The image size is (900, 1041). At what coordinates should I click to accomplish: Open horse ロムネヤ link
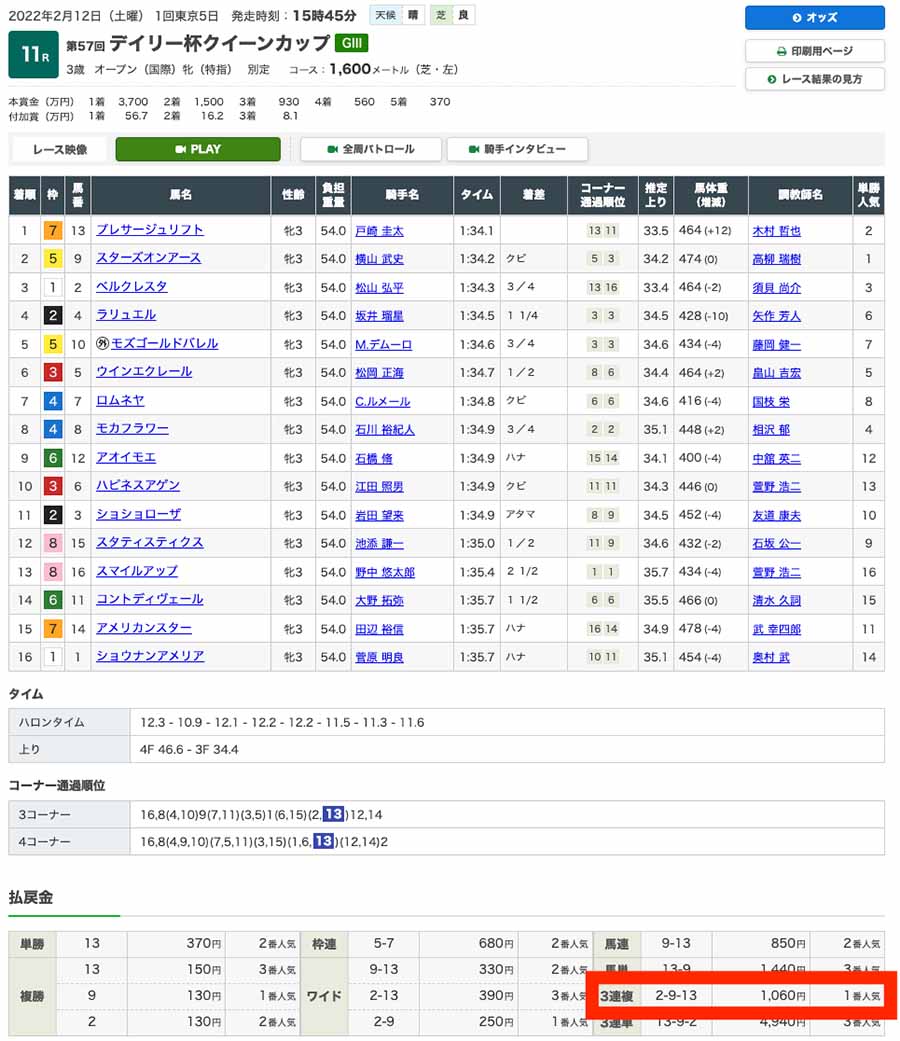click(x=120, y=400)
